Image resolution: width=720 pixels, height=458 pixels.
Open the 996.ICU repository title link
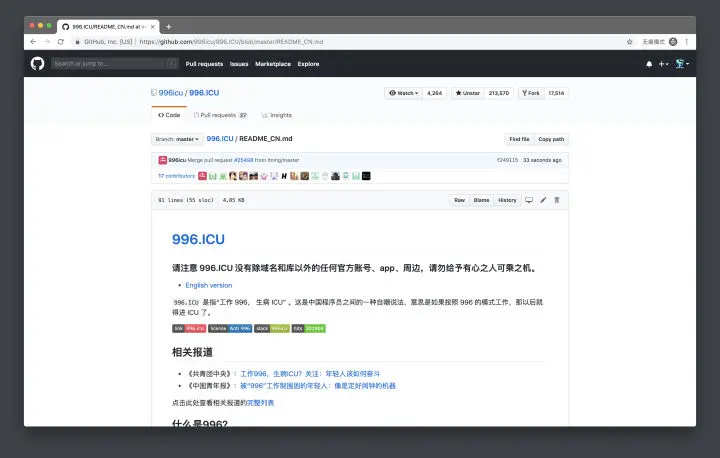(x=204, y=93)
